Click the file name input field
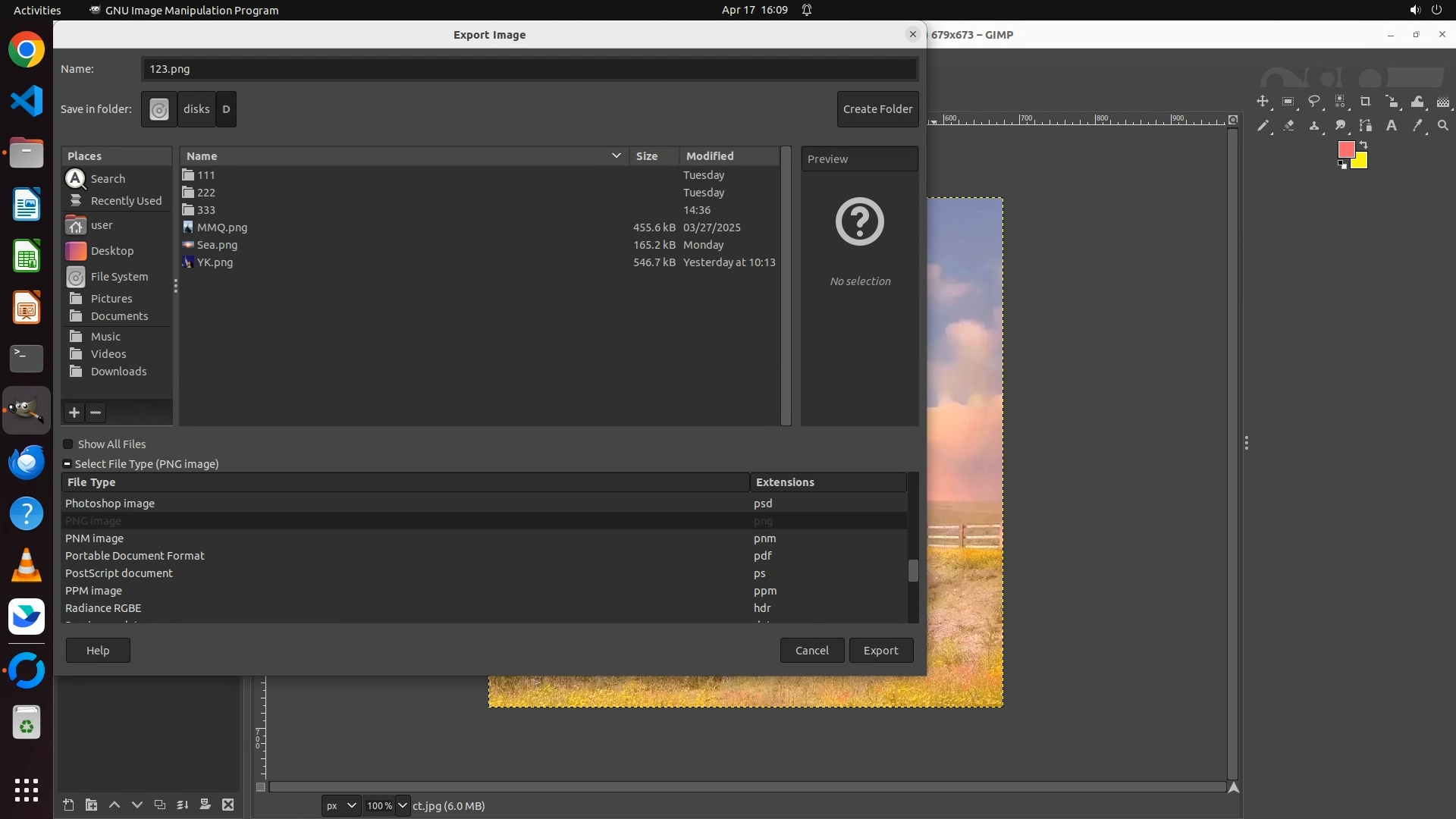1456x819 pixels. 529,69
